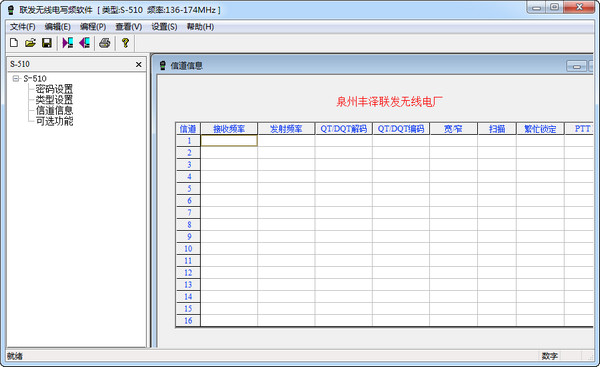Select channel row header 16

(188, 321)
